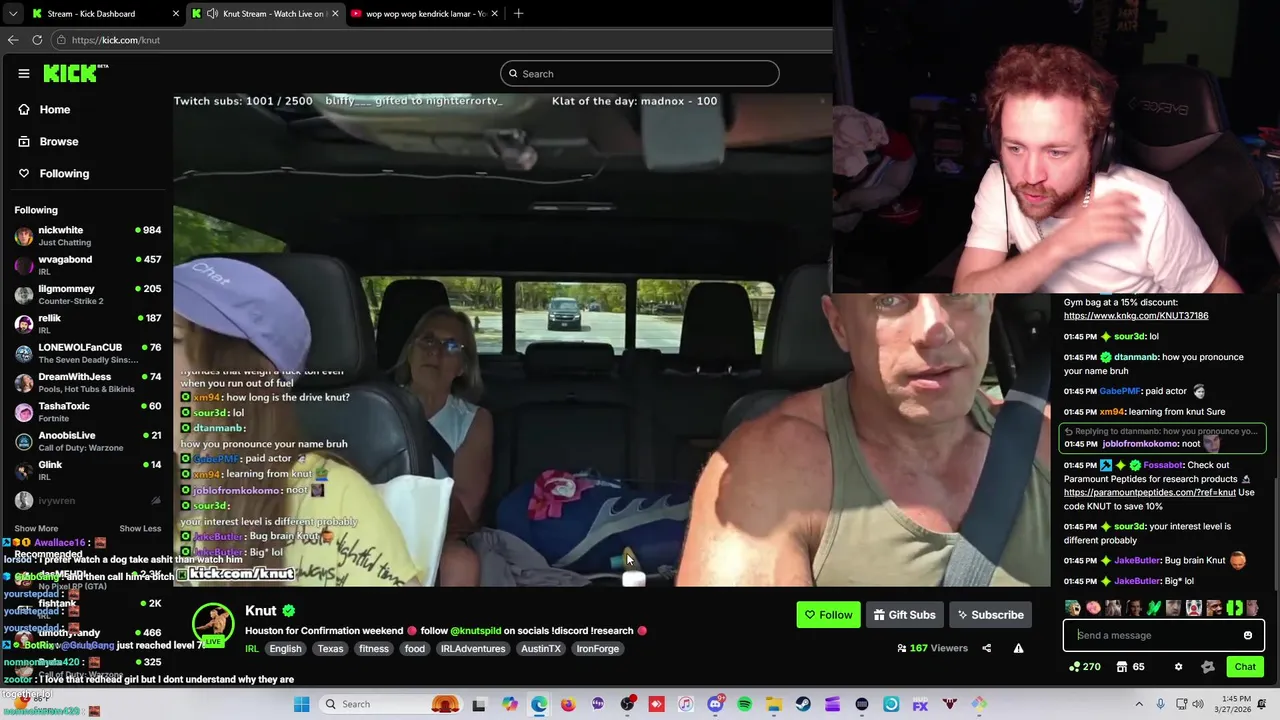This screenshot has width=1280, height=720.
Task: Click the report warning triangle icon
Action: click(x=1018, y=648)
